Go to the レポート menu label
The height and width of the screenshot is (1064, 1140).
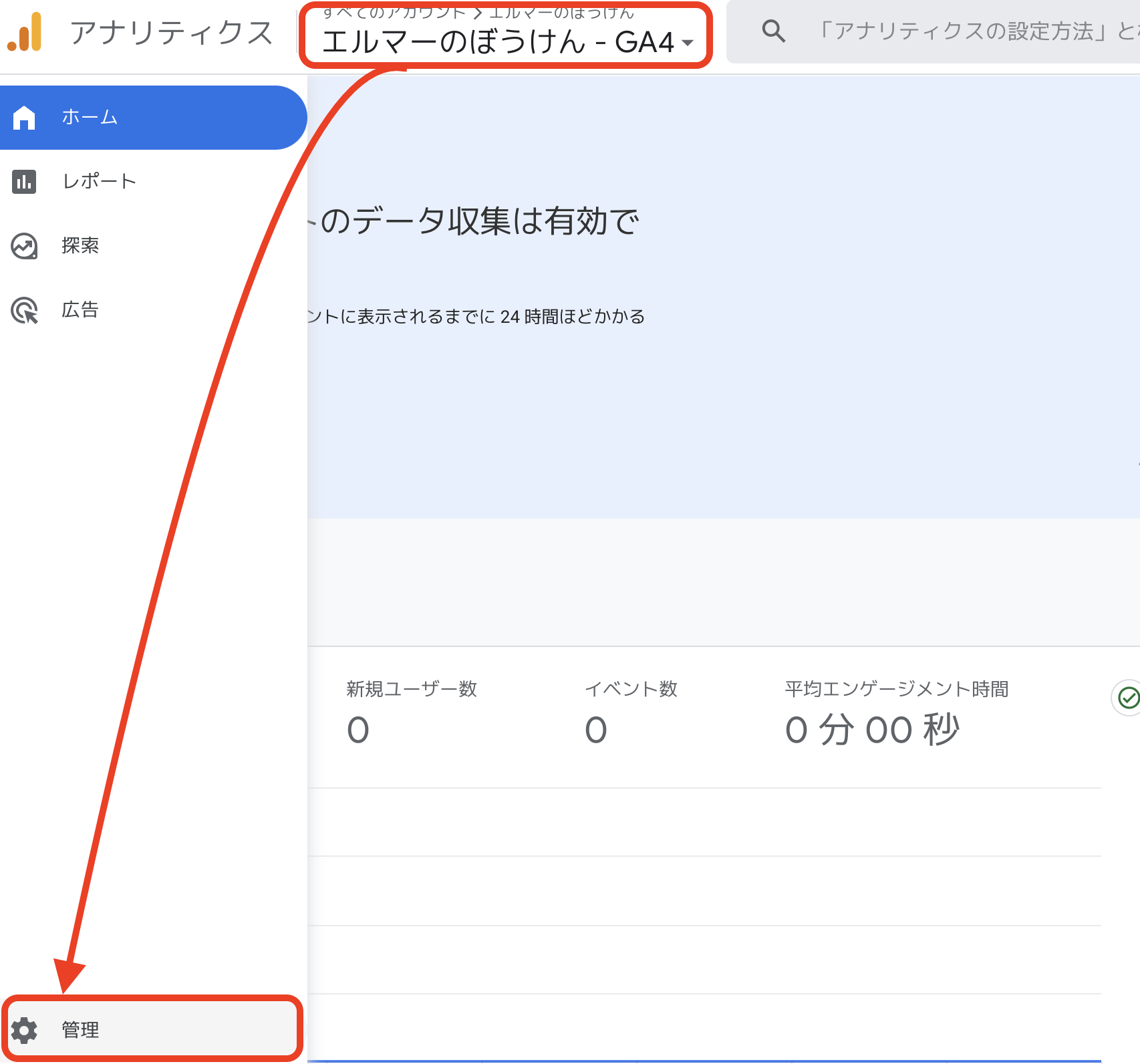99,182
